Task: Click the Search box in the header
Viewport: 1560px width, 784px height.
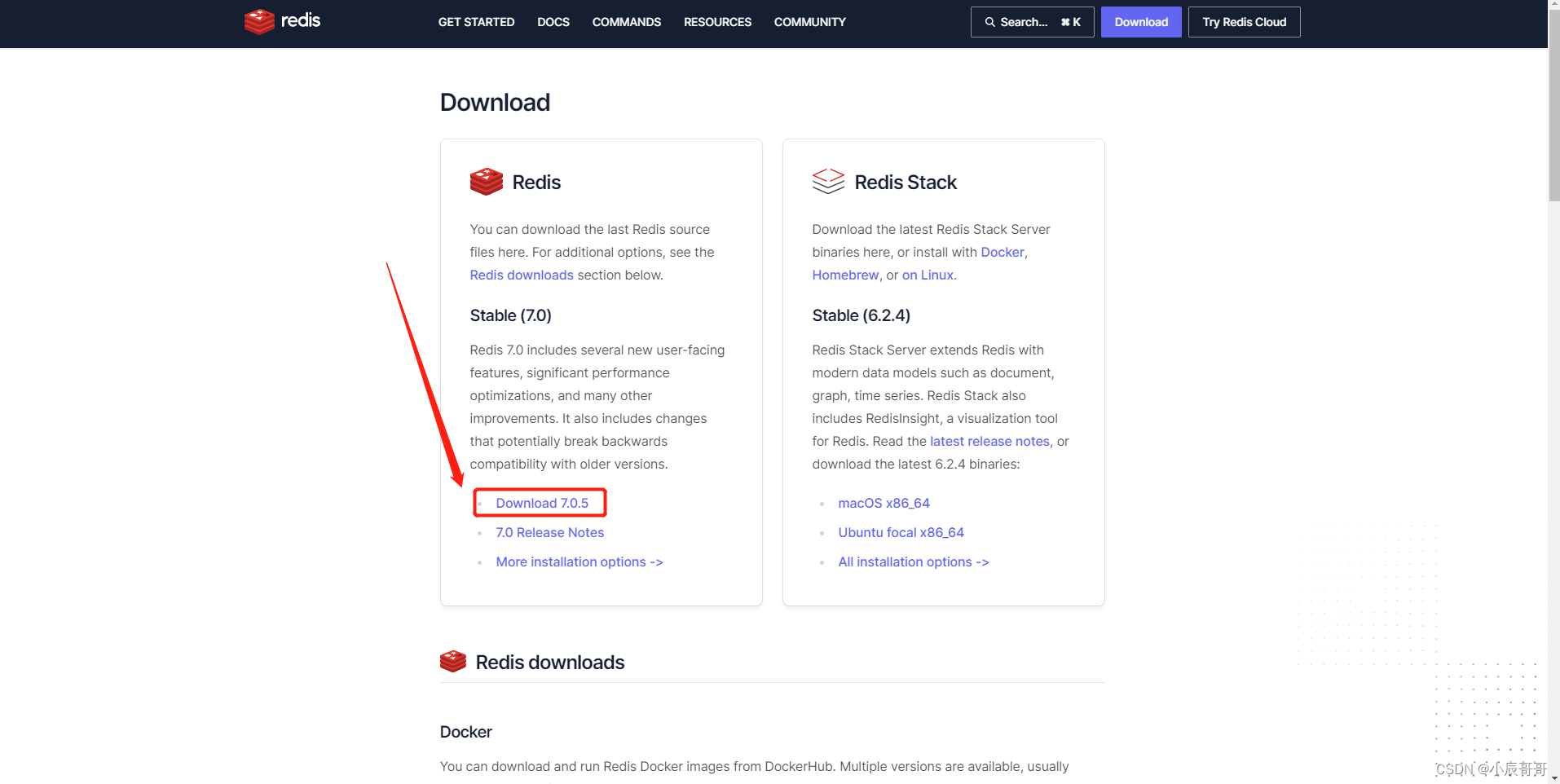Action: tap(1032, 22)
